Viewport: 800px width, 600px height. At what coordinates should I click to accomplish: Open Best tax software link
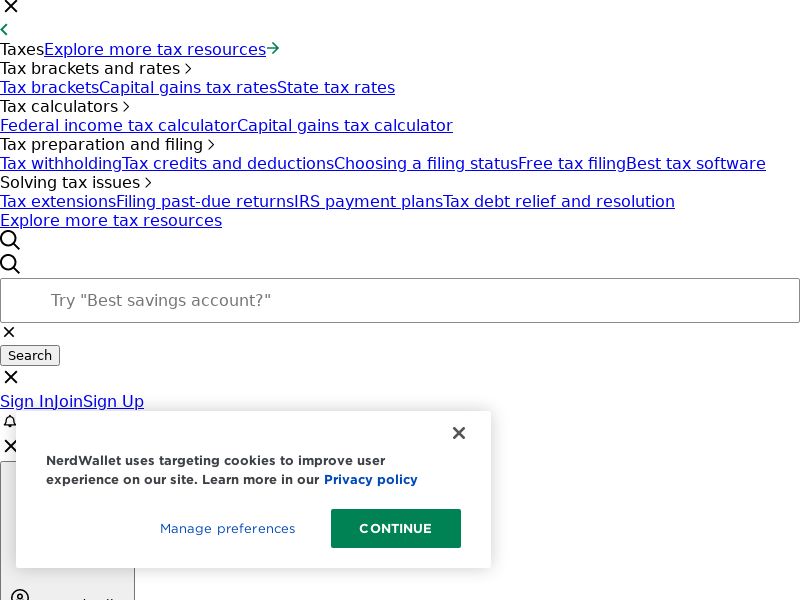pos(696,164)
